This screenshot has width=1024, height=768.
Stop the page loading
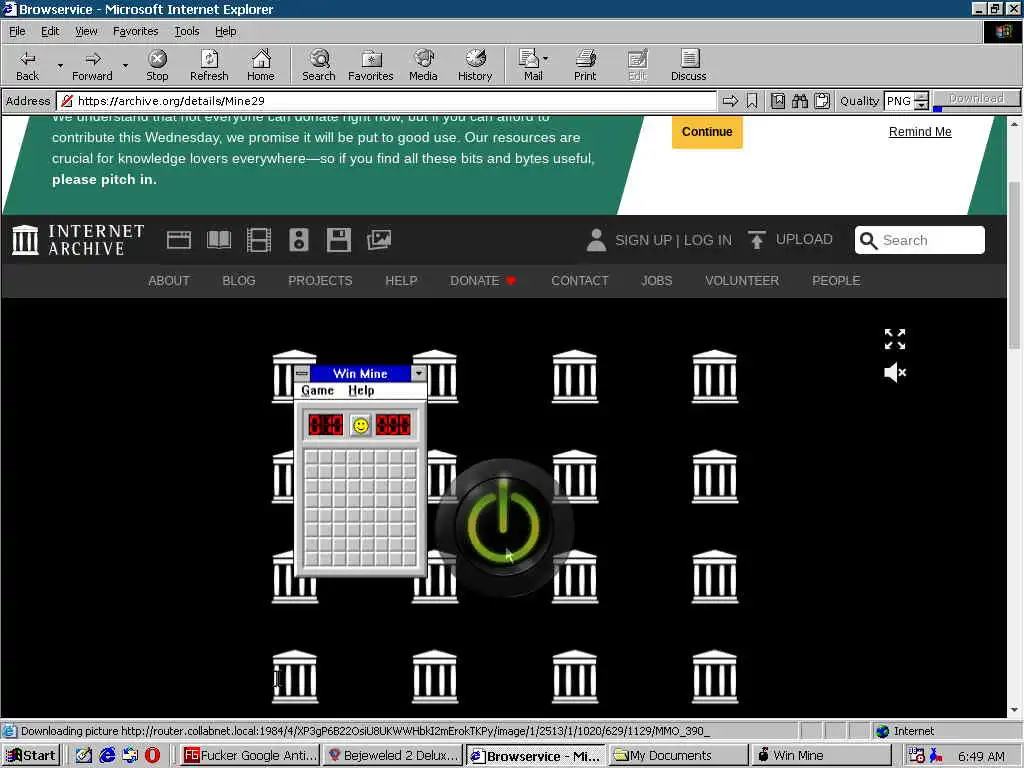(x=157, y=65)
